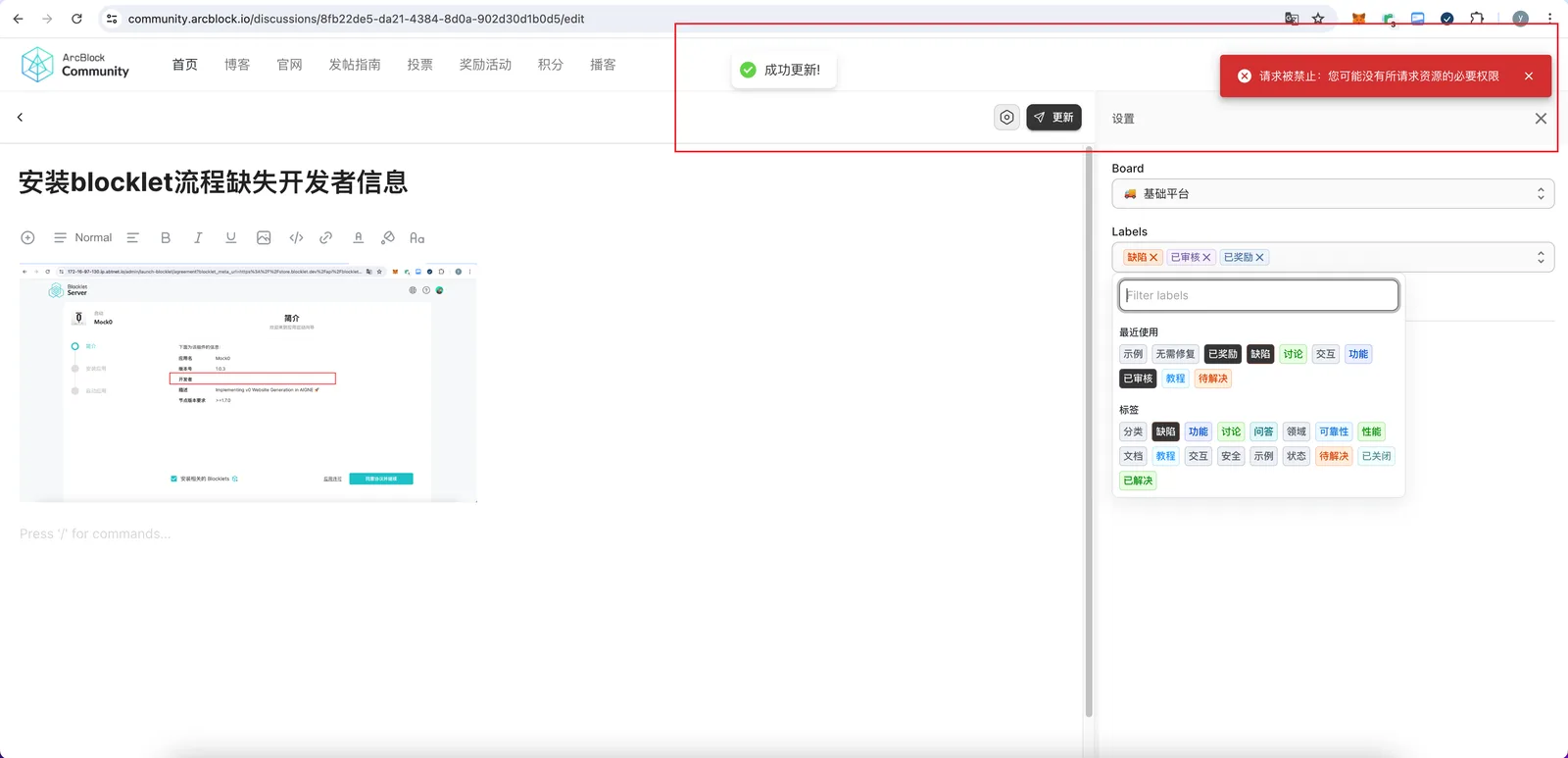Open the insert block plus icon
This screenshot has height=758, width=1568.
click(x=27, y=237)
